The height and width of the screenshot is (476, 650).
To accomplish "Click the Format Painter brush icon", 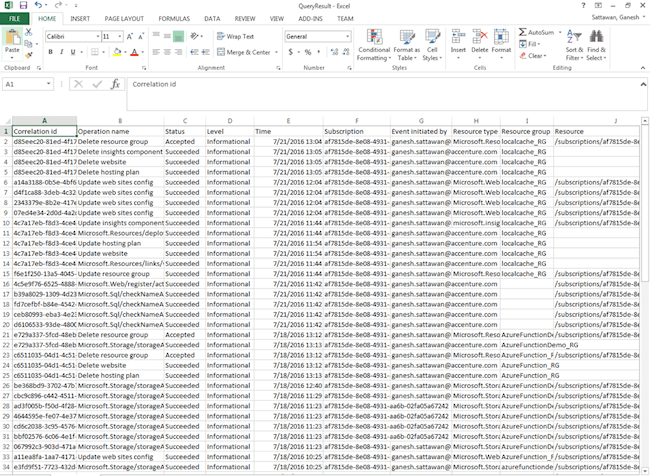I will click(28, 55).
